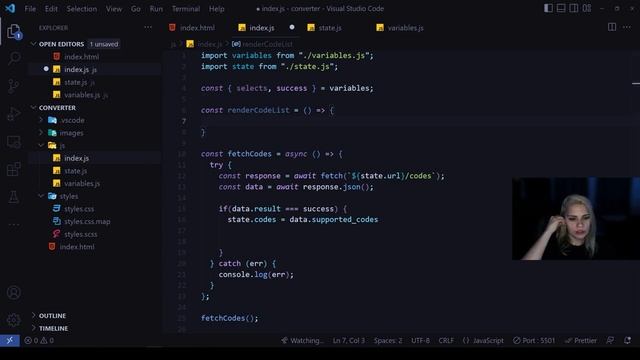Open the Terminal menu
Screen dimensions: 640x360
point(186,9)
